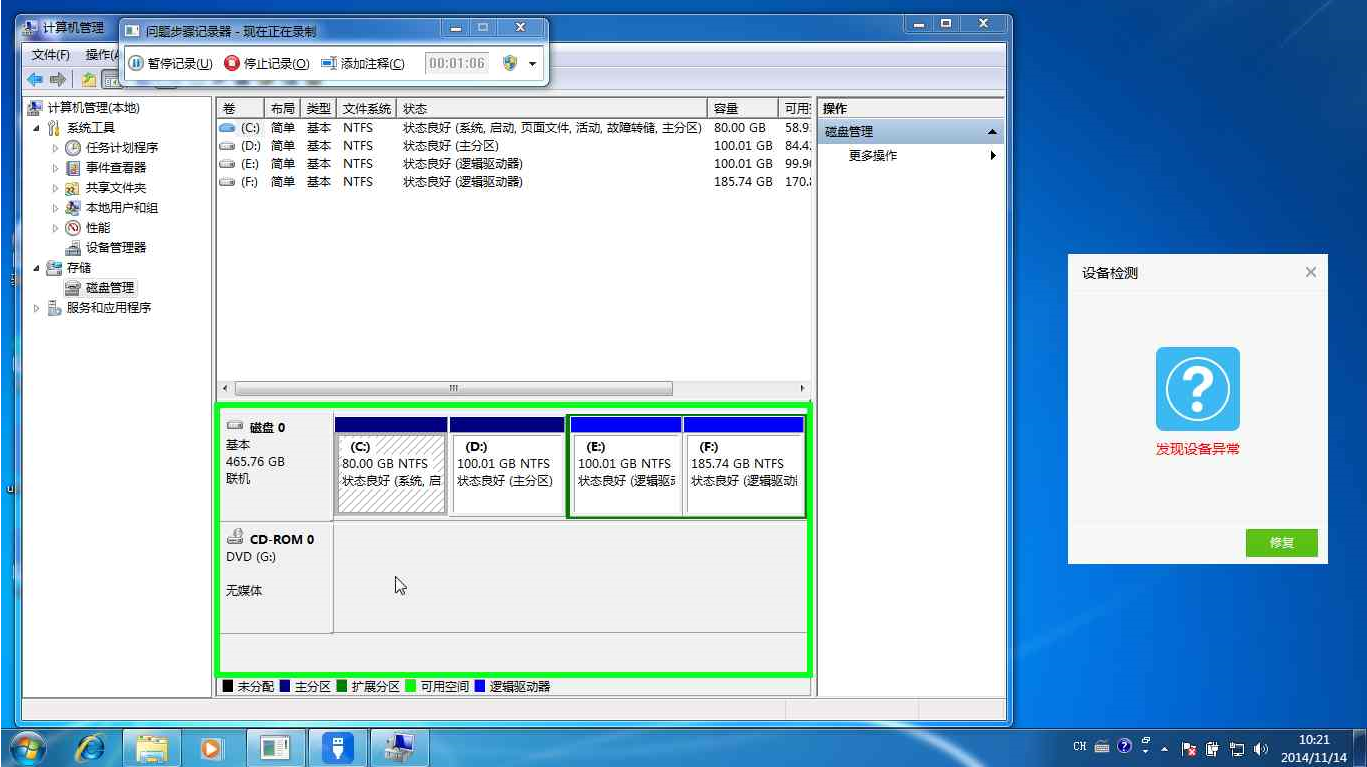The height and width of the screenshot is (767, 1367).
Task: Pause recording in Problem Steps Recorder
Action: pos(171,63)
